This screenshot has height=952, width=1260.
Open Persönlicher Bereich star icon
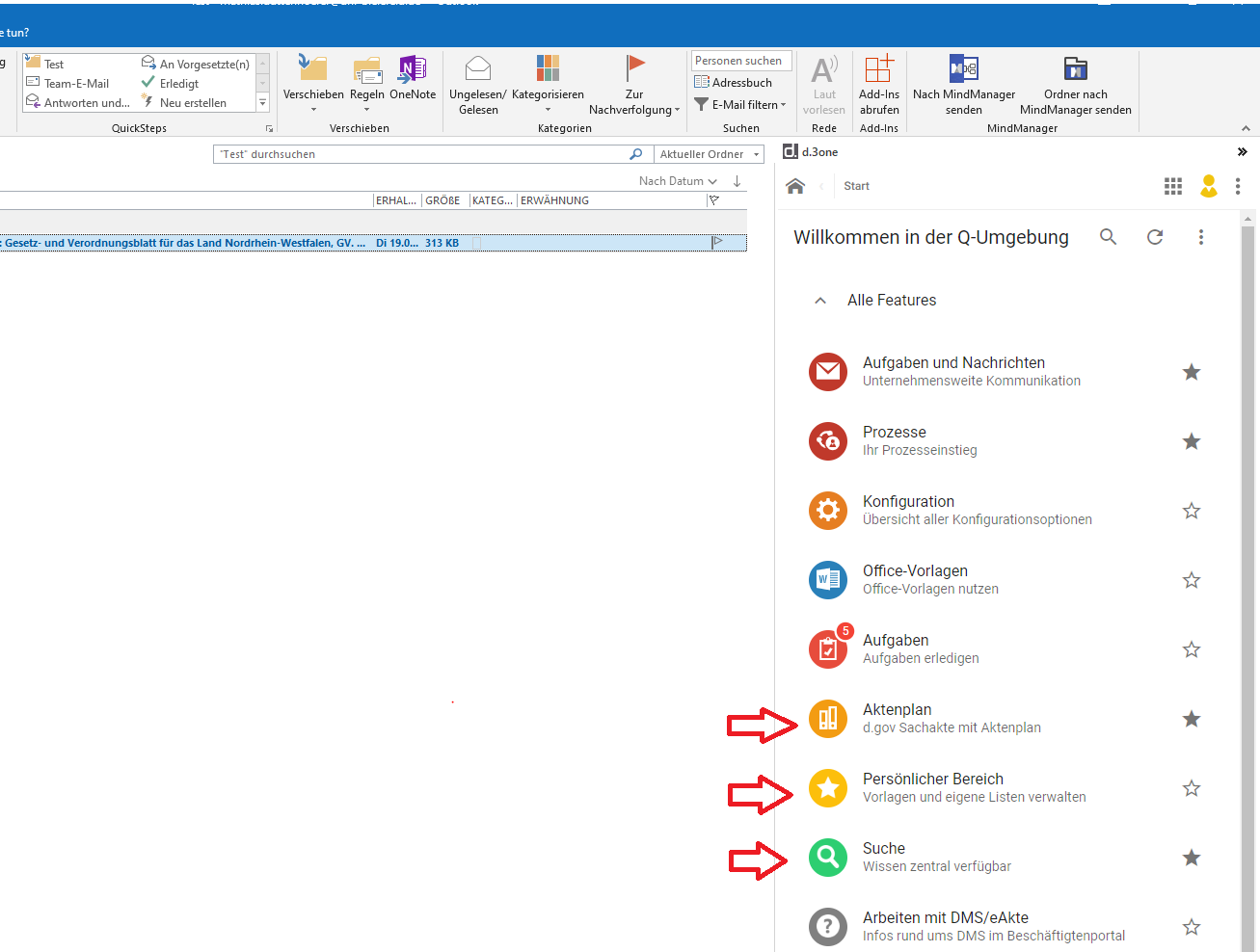pyautogui.click(x=828, y=788)
